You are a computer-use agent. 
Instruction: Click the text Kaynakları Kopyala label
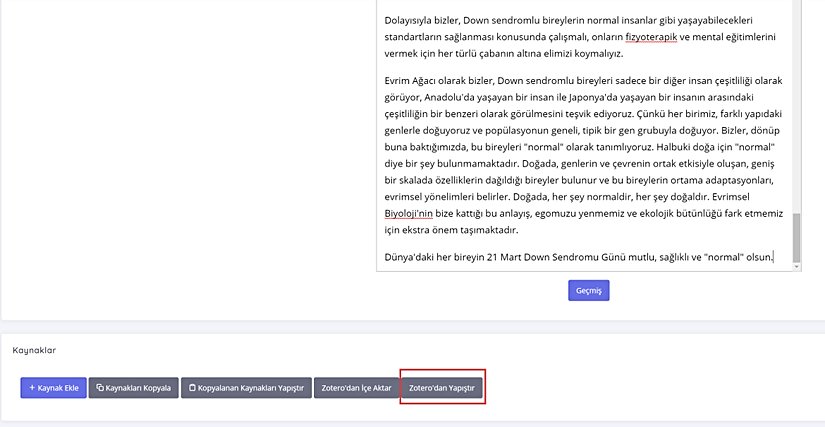point(138,388)
